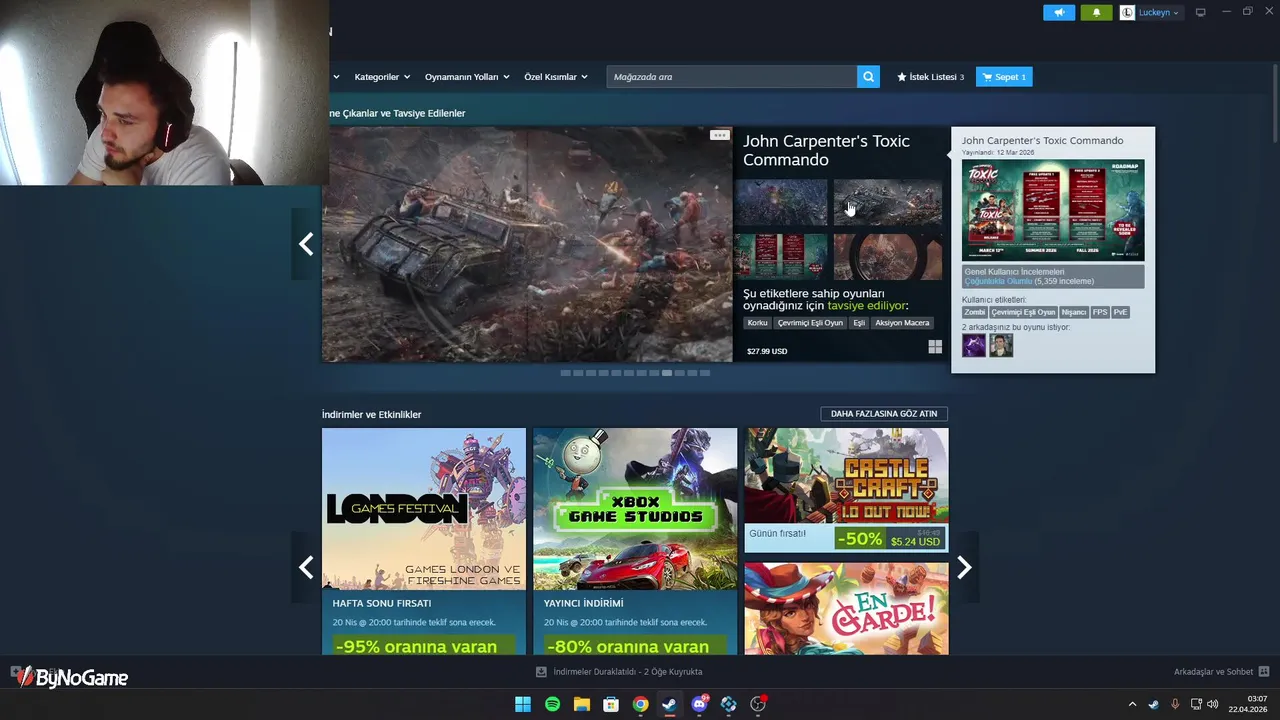Click the Aksiyon Macera tag
Viewport: 1280px width, 720px height.
tap(902, 323)
